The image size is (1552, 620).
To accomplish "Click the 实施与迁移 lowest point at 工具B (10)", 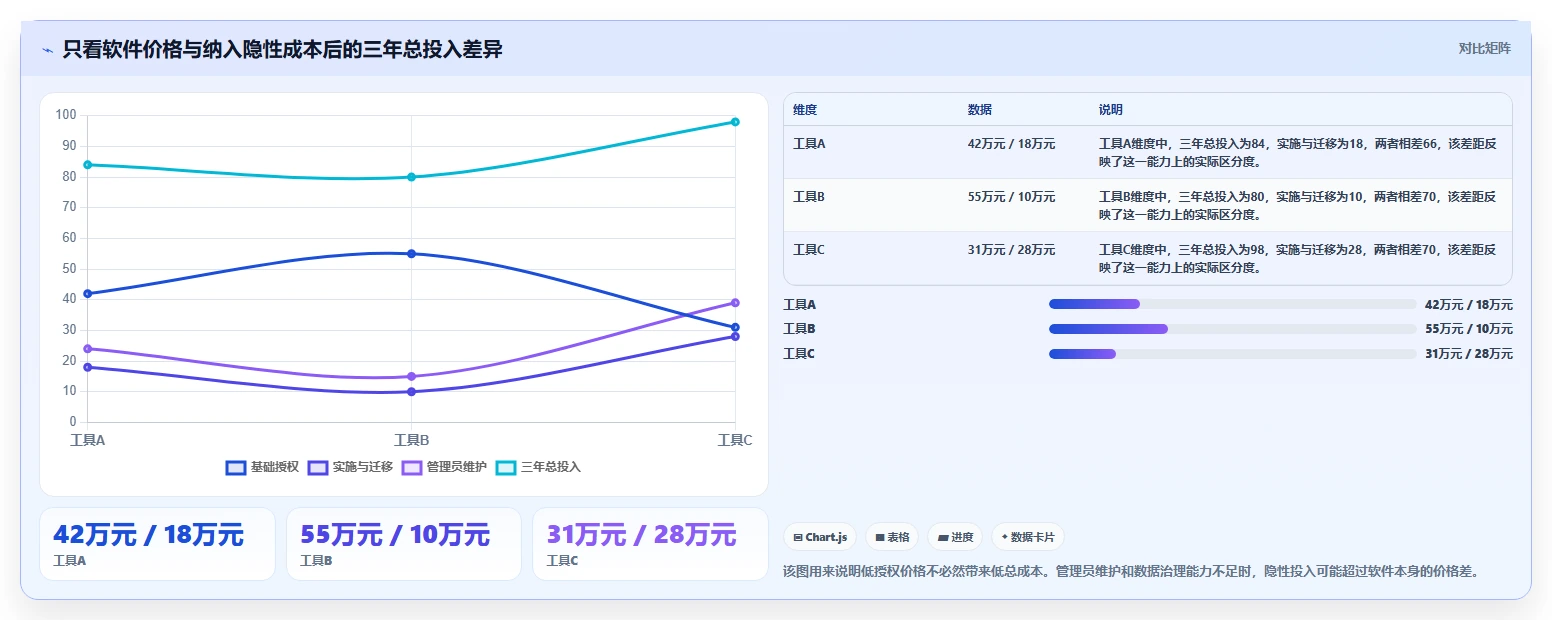I will (x=411, y=391).
